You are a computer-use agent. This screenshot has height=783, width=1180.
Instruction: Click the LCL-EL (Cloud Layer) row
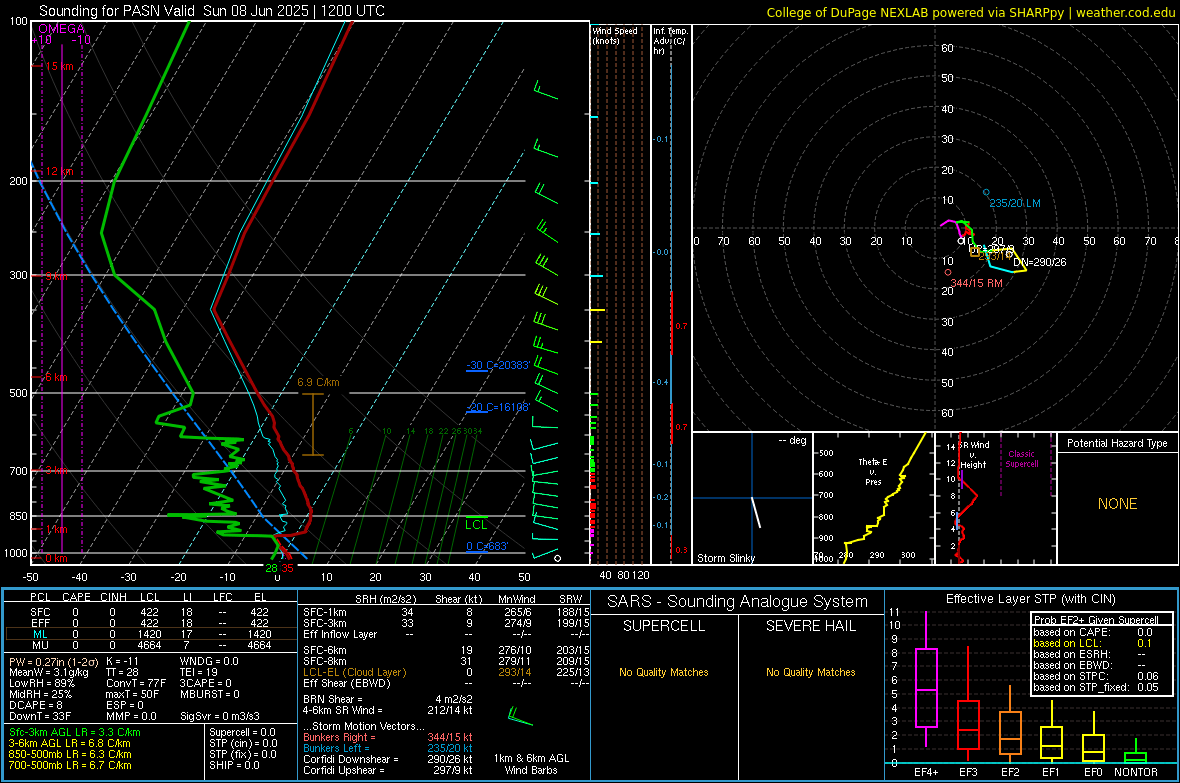pyautogui.click(x=446, y=672)
